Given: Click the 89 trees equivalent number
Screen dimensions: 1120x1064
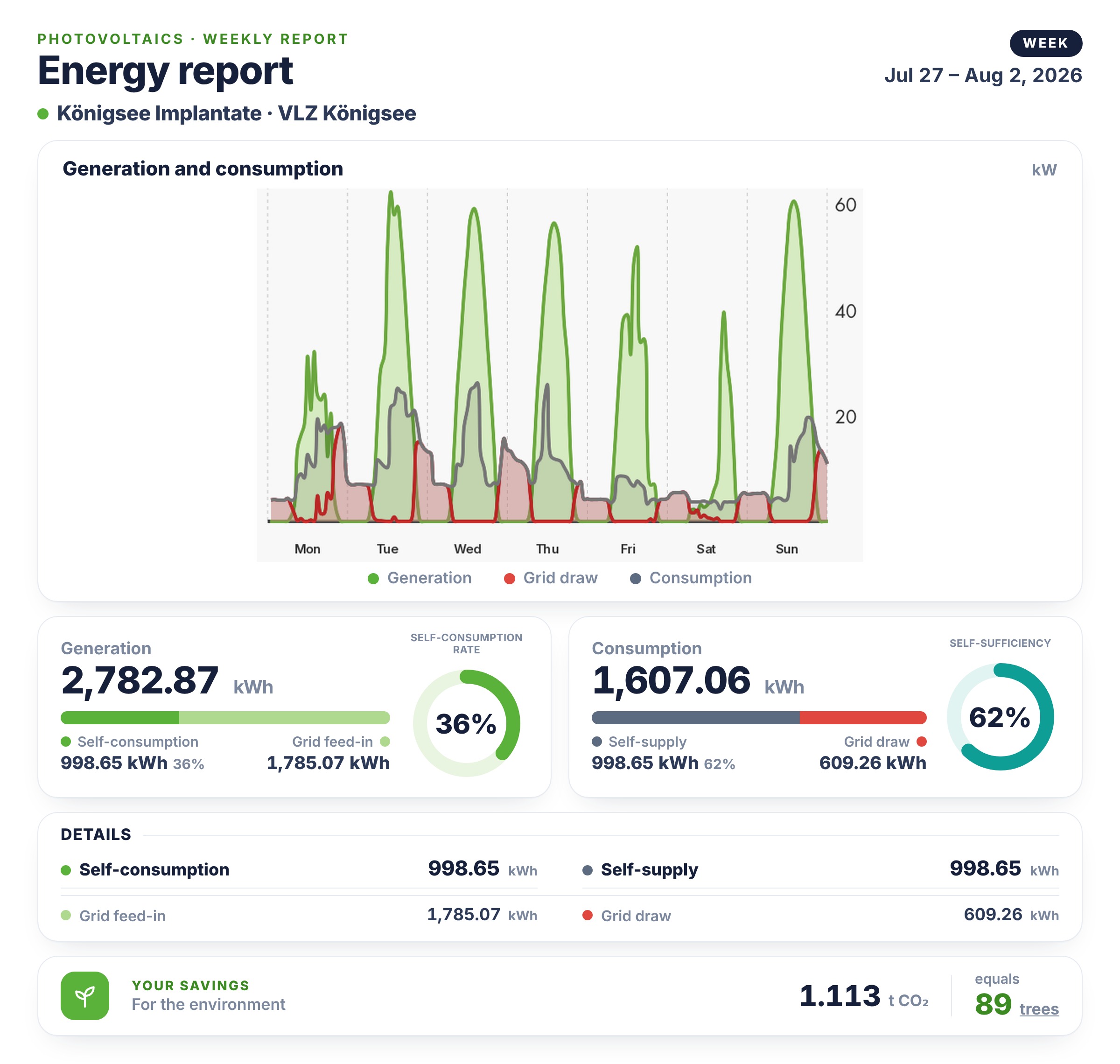Looking at the screenshot, I should 993,1005.
